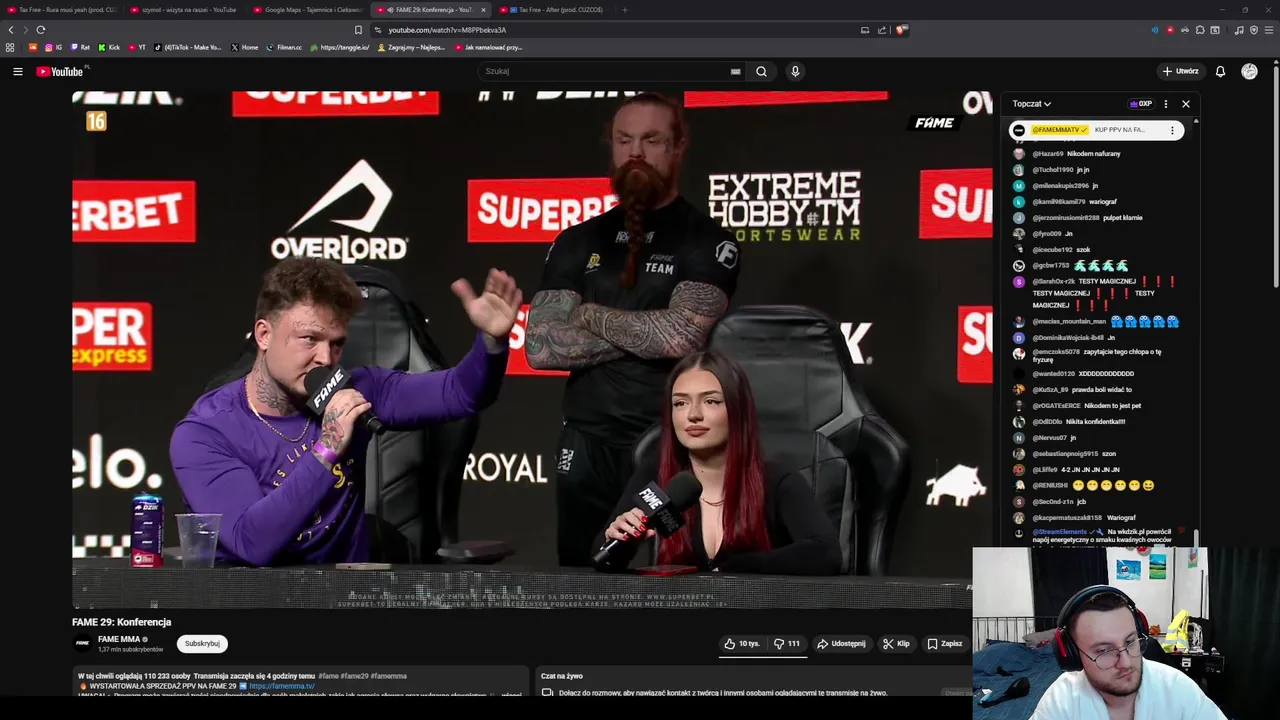Close the 'FAME 29: Konferencja' tab
Screen dimensions: 1280x720
(483, 10)
